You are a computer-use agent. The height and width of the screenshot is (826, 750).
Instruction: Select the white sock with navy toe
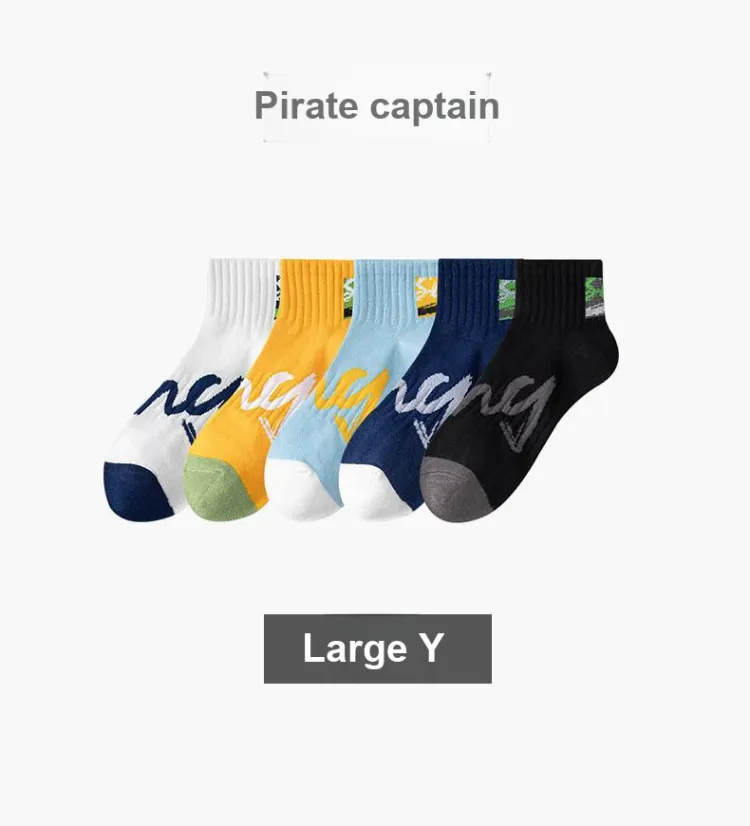click(x=174, y=390)
